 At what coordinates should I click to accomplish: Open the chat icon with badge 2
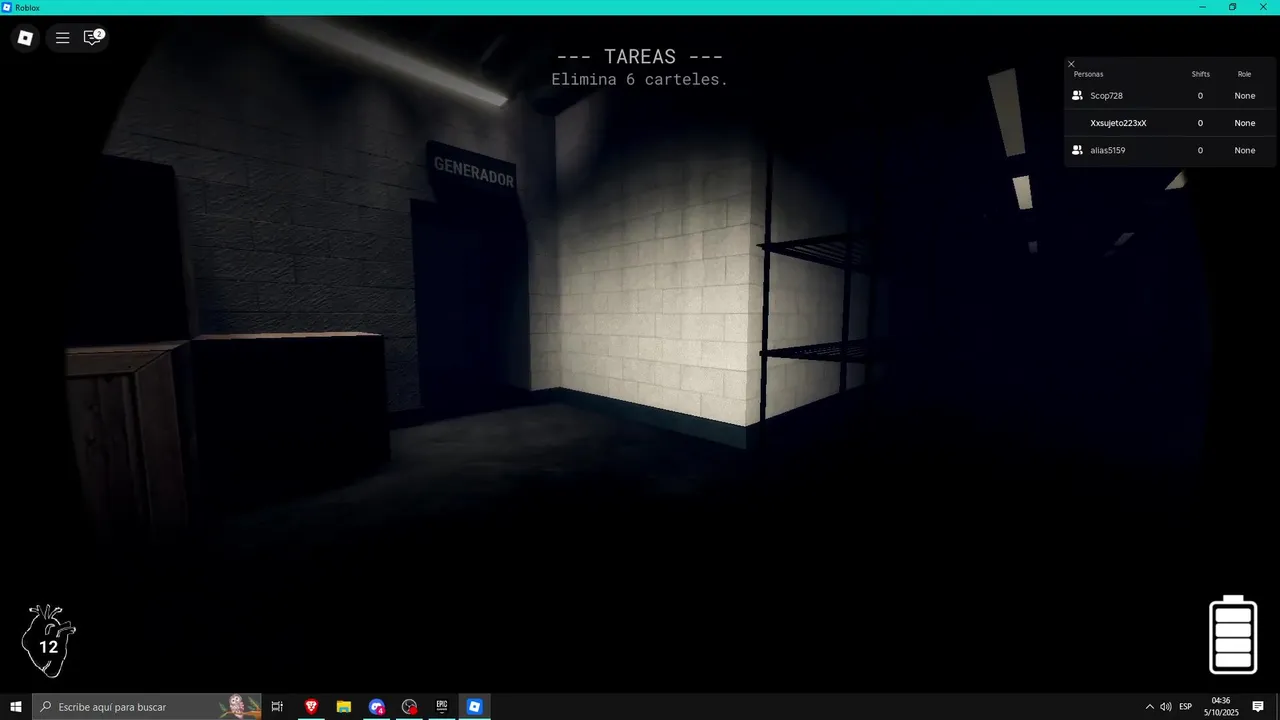click(x=93, y=37)
